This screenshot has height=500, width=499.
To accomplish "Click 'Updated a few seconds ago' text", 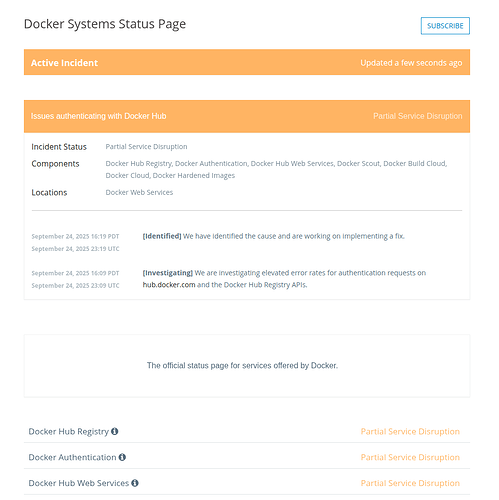I will click(411, 63).
